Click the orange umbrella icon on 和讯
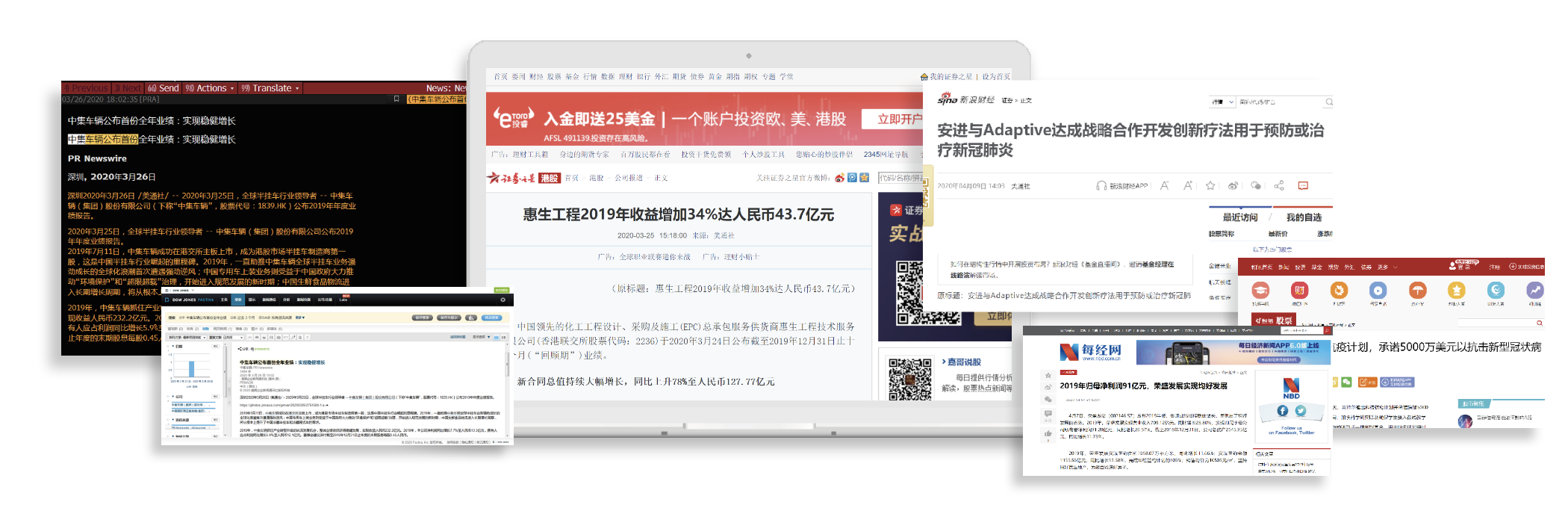Image resolution: width=1568 pixels, height=508 pixels. [1417, 290]
